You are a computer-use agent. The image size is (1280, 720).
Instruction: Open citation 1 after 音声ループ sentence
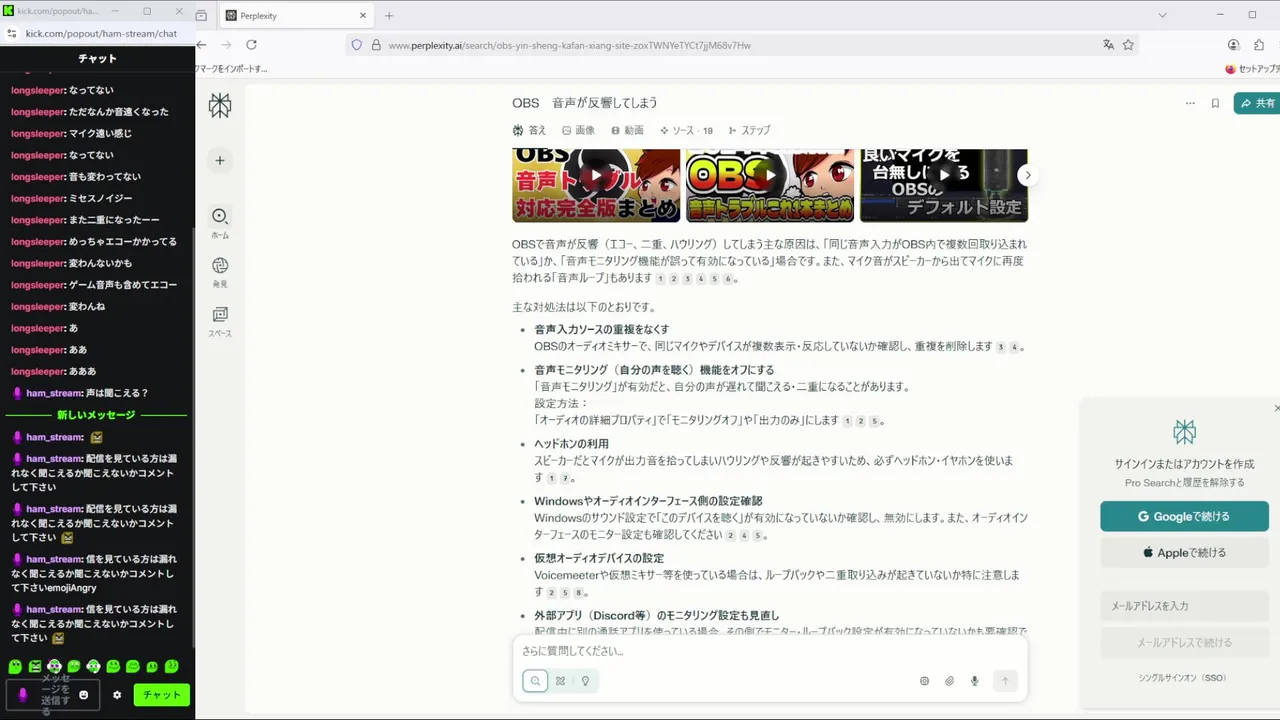coord(660,278)
